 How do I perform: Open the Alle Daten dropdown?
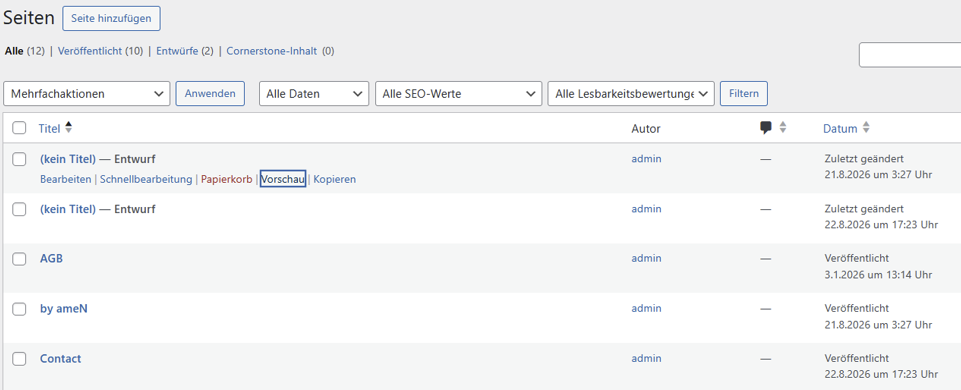pyautogui.click(x=314, y=94)
